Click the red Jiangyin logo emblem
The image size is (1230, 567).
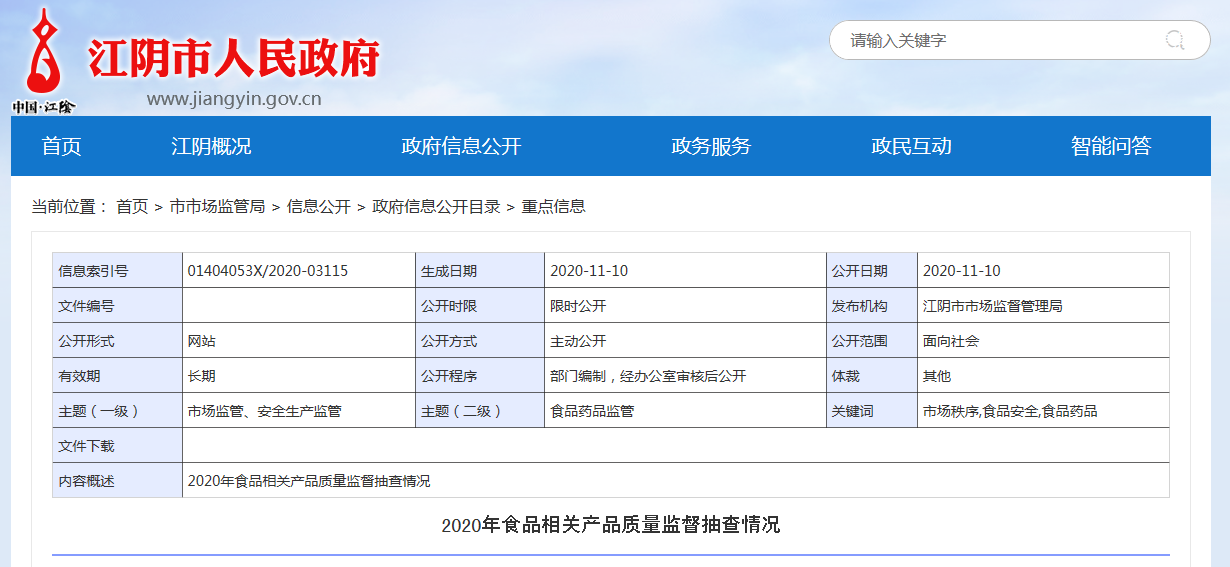[42, 55]
